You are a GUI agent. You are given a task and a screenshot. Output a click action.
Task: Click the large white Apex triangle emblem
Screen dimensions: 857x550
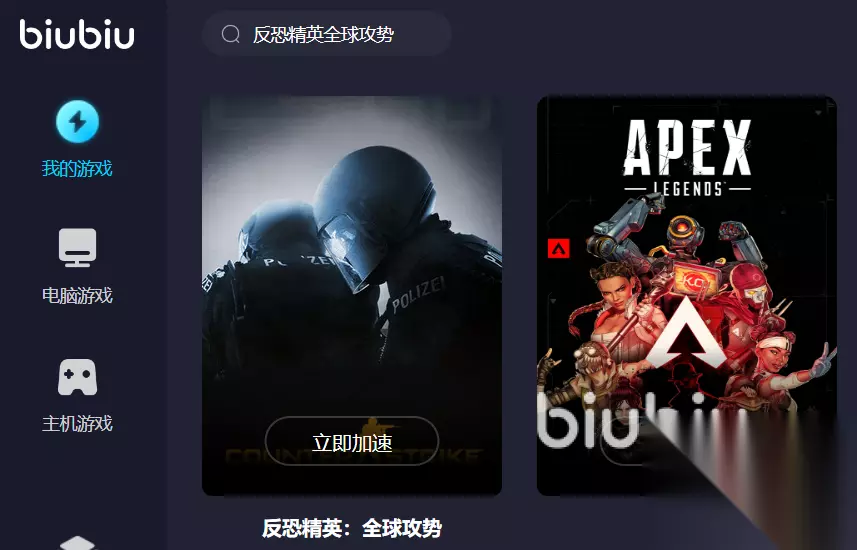[686, 333]
